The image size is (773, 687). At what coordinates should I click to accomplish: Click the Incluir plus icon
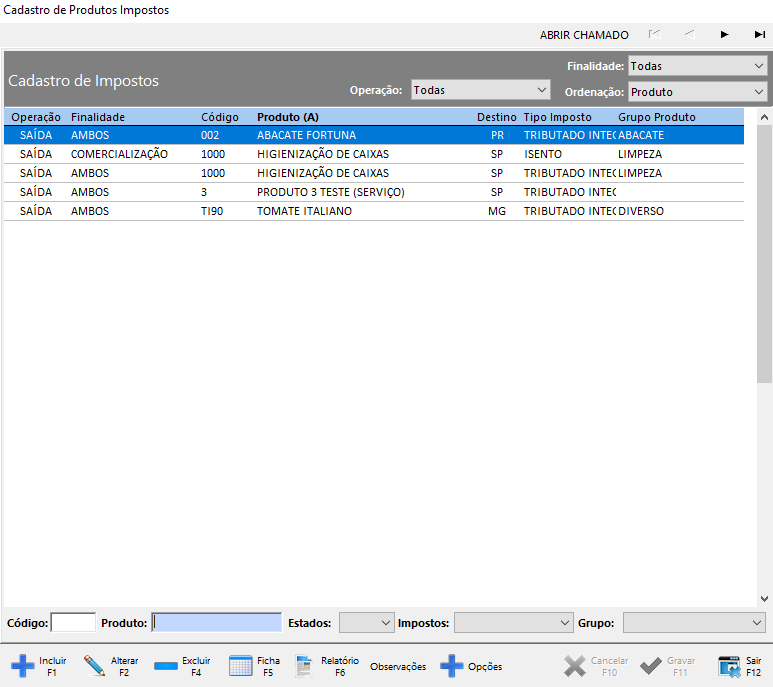pyautogui.click(x=22, y=666)
